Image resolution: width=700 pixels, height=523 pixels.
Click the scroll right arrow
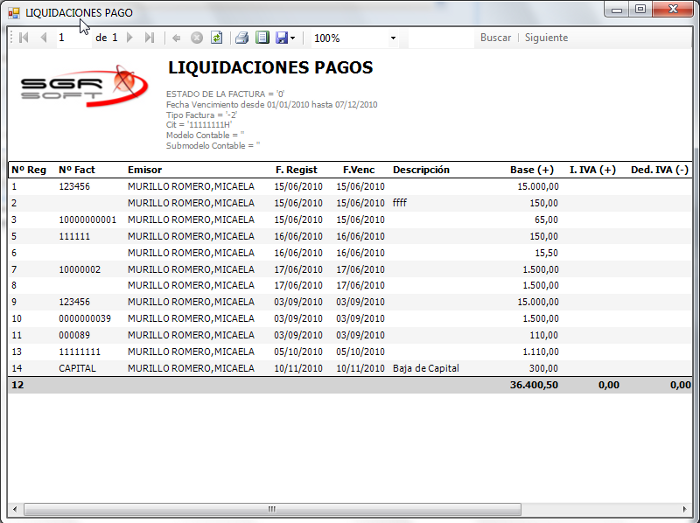coord(685,509)
